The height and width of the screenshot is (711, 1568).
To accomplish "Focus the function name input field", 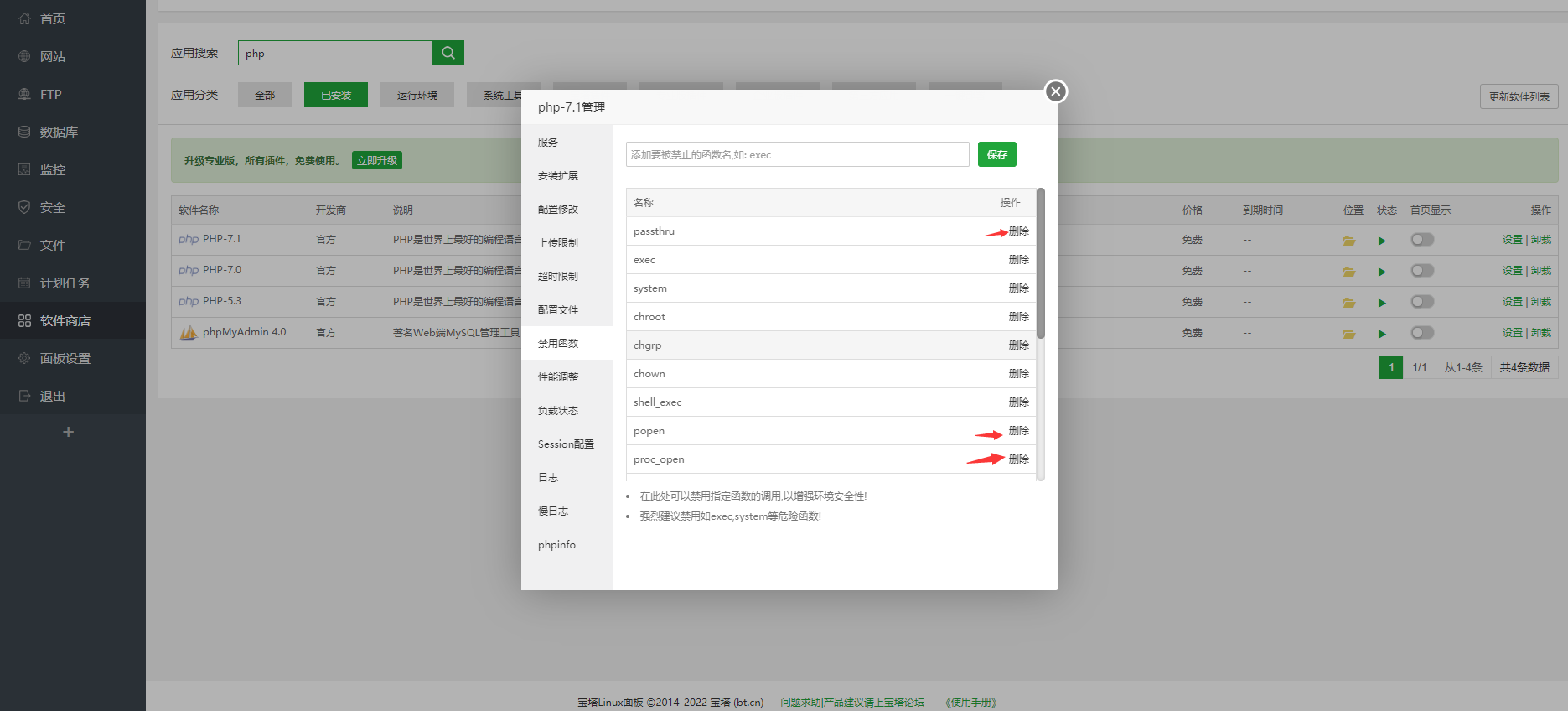I will 797,154.
